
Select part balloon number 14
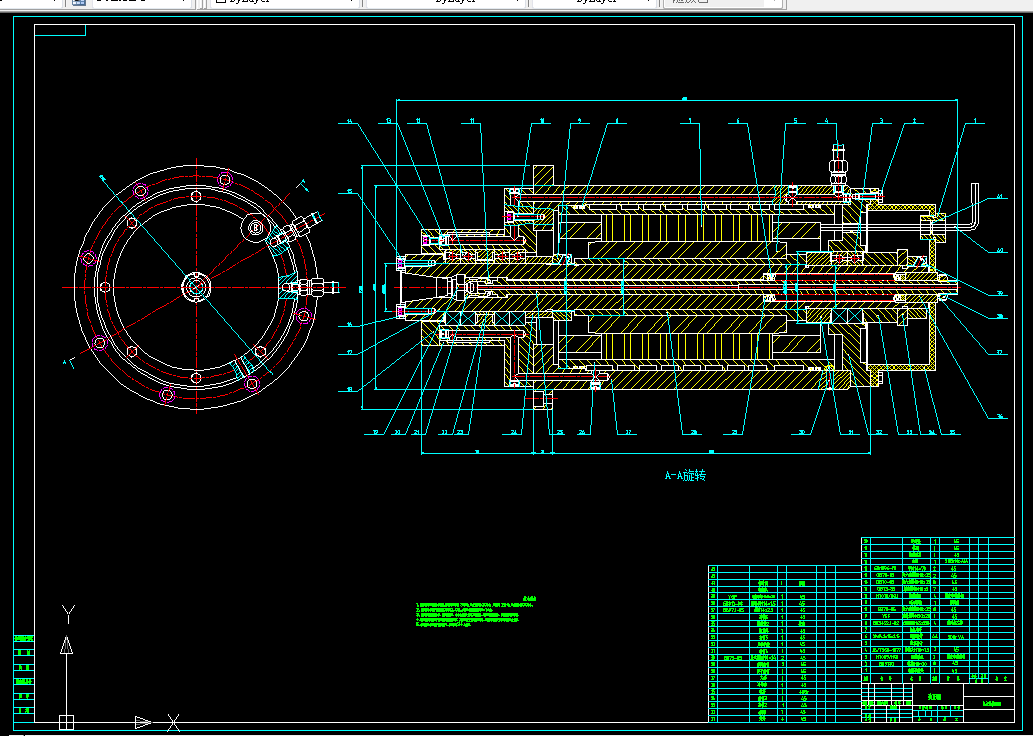pos(349,121)
